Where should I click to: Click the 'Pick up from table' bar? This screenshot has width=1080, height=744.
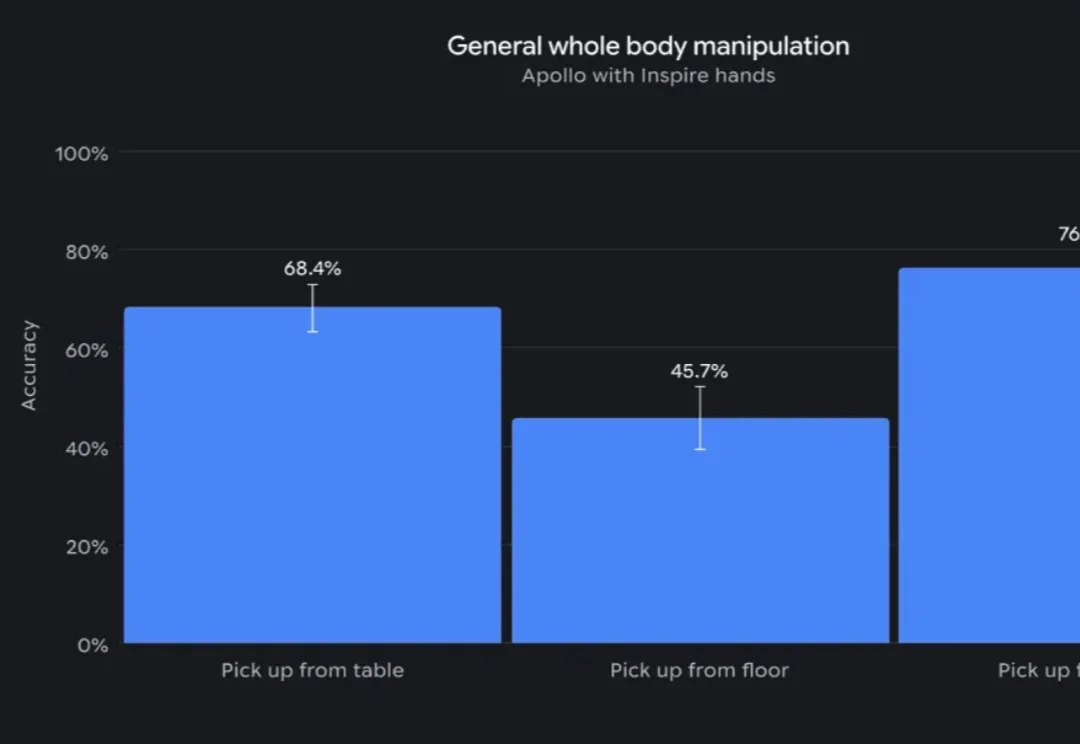coord(312,475)
